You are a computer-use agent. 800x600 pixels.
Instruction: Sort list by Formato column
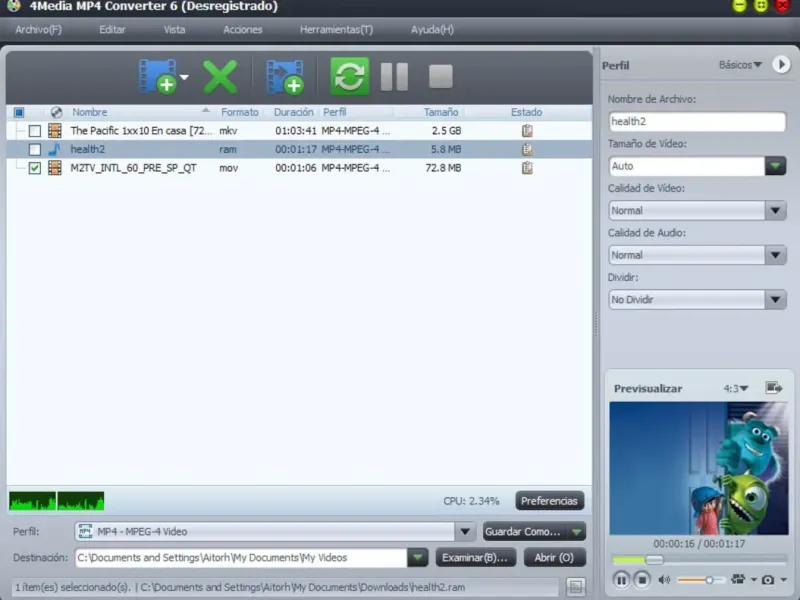(x=240, y=112)
